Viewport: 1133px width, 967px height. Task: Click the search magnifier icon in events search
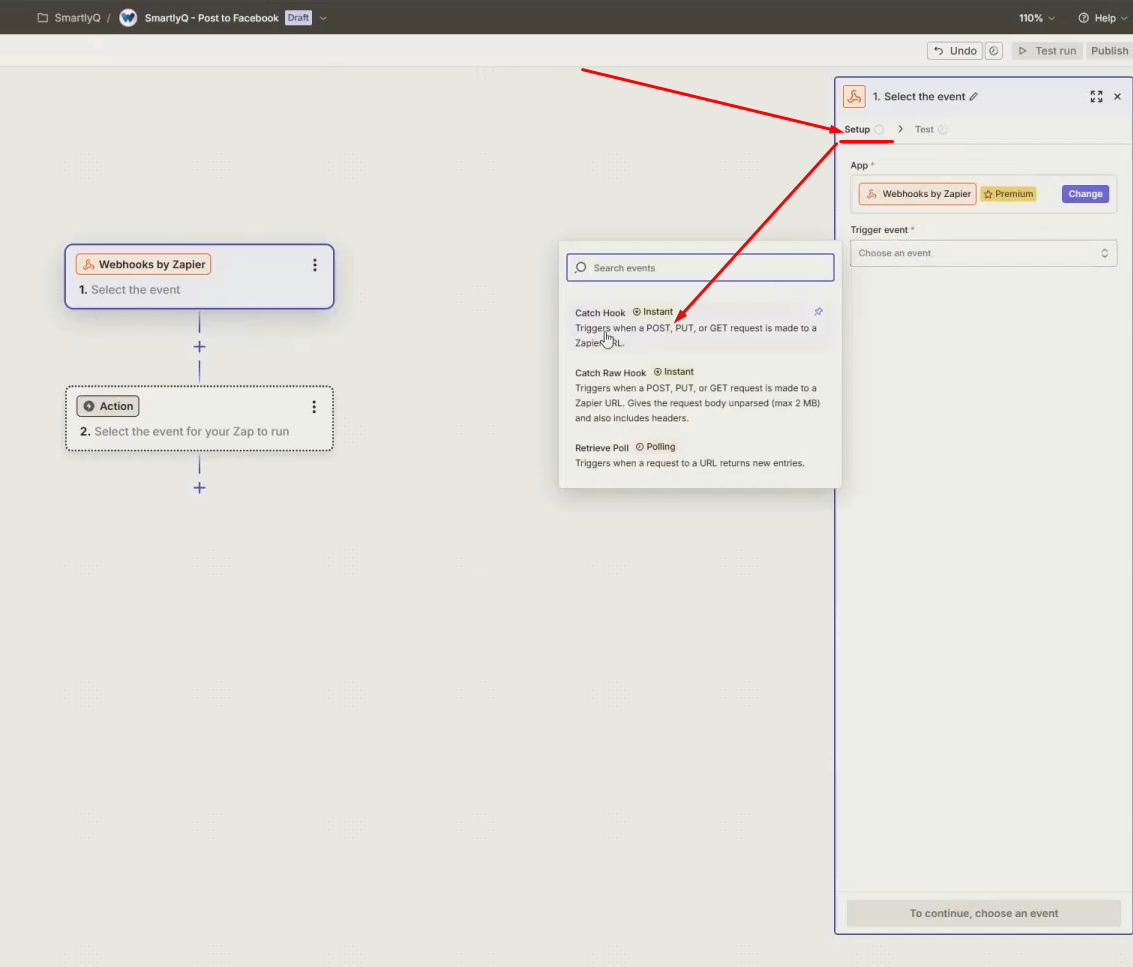coord(581,267)
